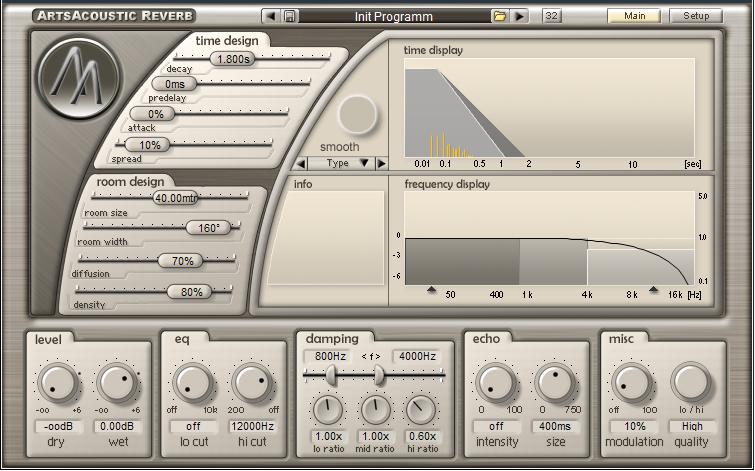The height and width of the screenshot is (471, 755).
Task: Open the Type dropdown menu
Action: point(340,163)
